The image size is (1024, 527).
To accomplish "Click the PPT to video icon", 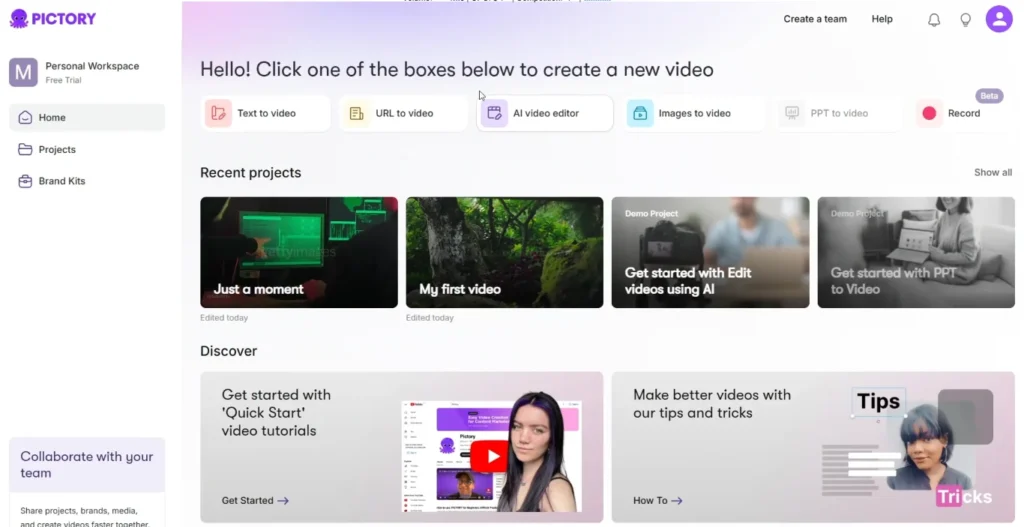I will click(x=792, y=113).
